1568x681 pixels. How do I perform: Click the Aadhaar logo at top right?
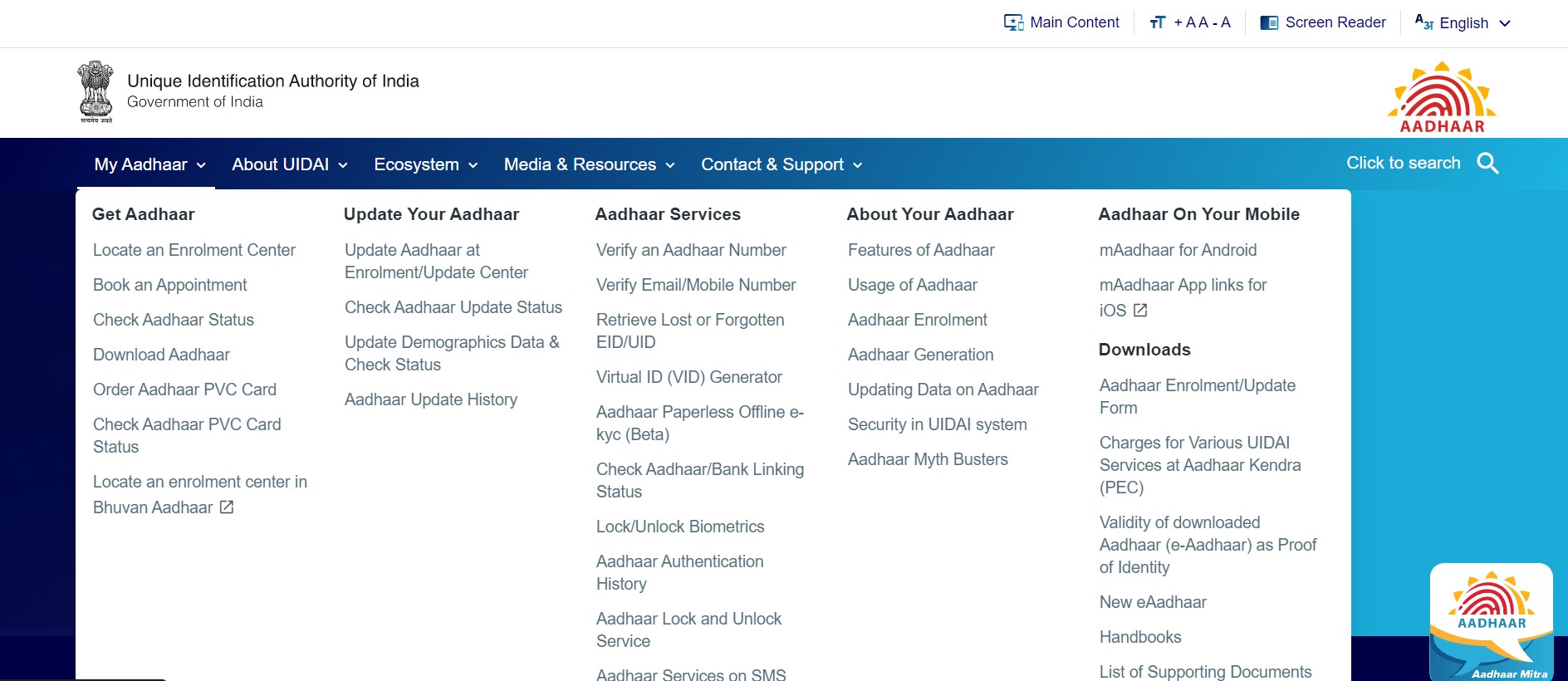(x=1442, y=96)
